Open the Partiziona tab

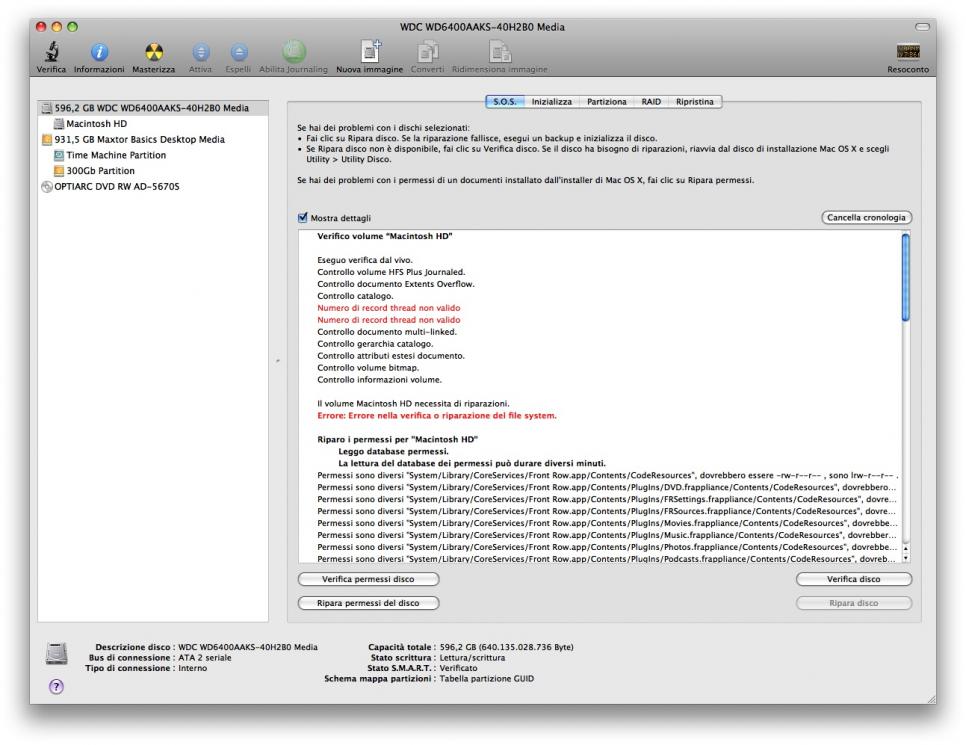(x=606, y=102)
